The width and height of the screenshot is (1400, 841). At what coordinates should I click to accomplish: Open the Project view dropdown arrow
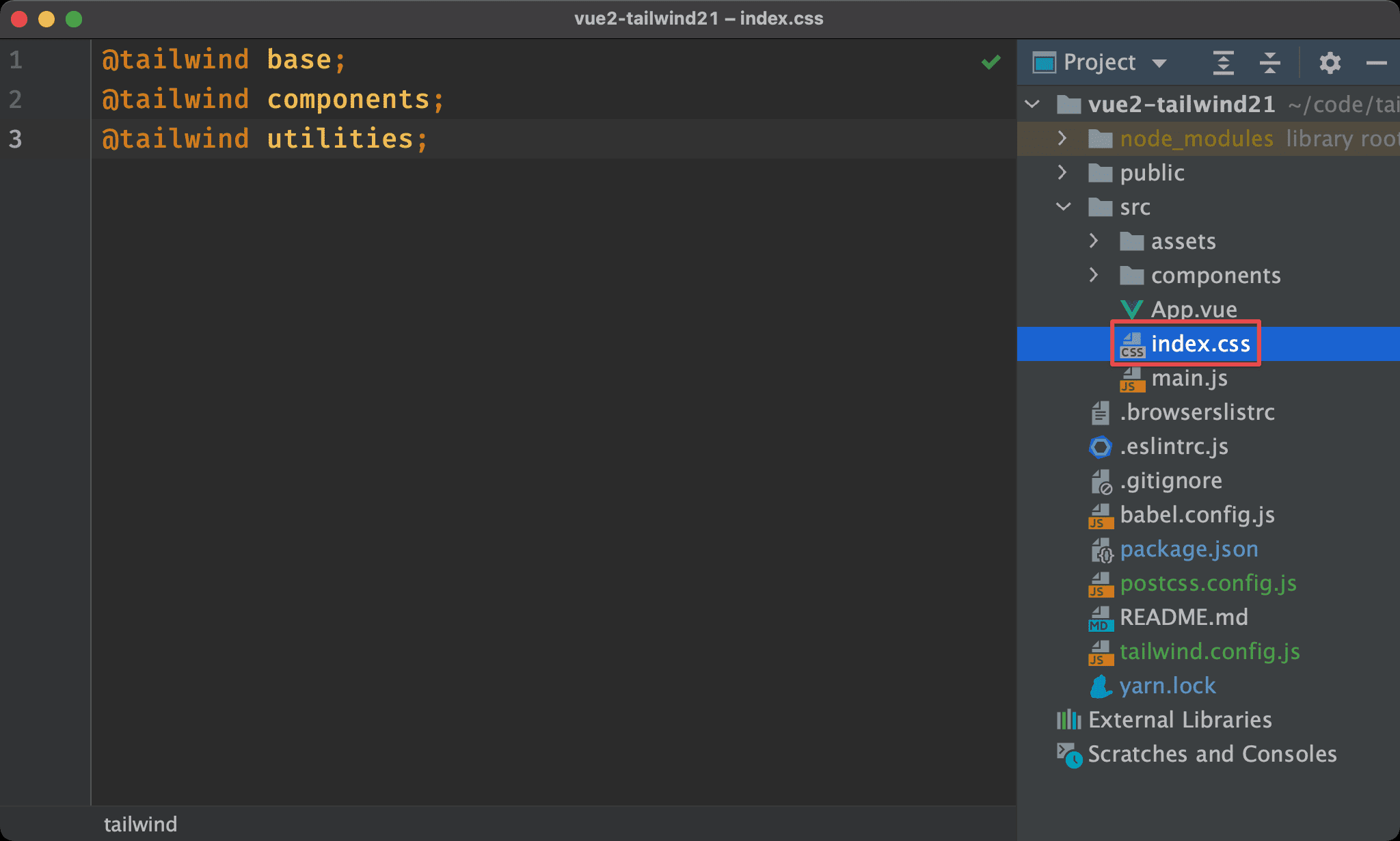pyautogui.click(x=1159, y=64)
